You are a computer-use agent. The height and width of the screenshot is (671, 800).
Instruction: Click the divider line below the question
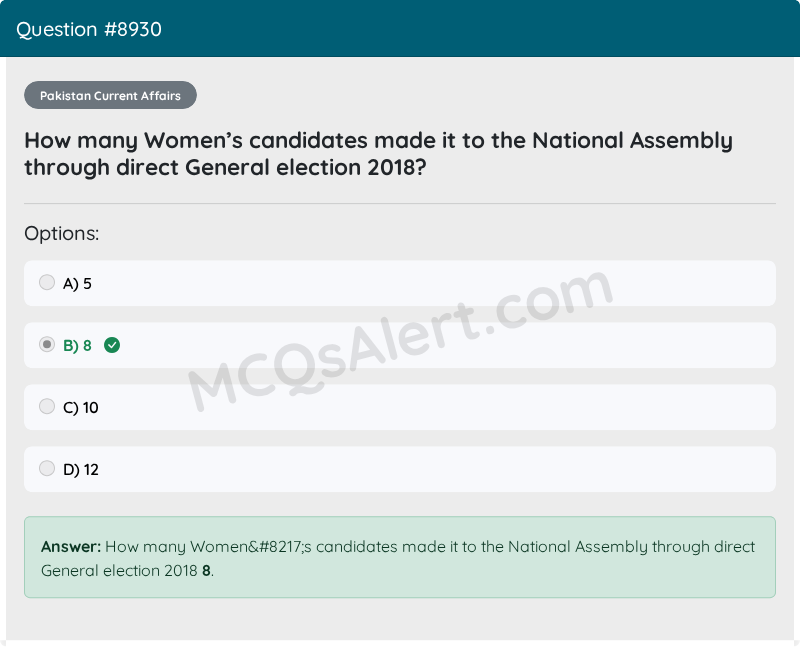[400, 204]
